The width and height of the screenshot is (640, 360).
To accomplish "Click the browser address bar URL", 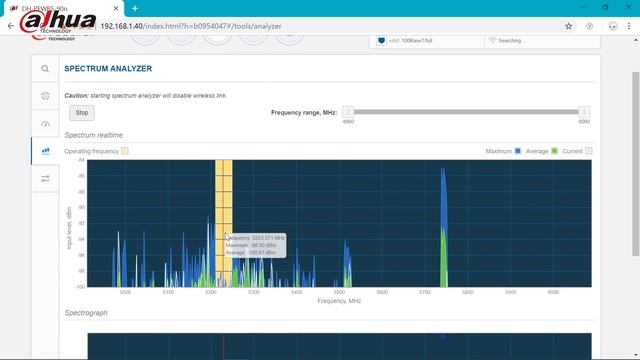I will 191,26.
